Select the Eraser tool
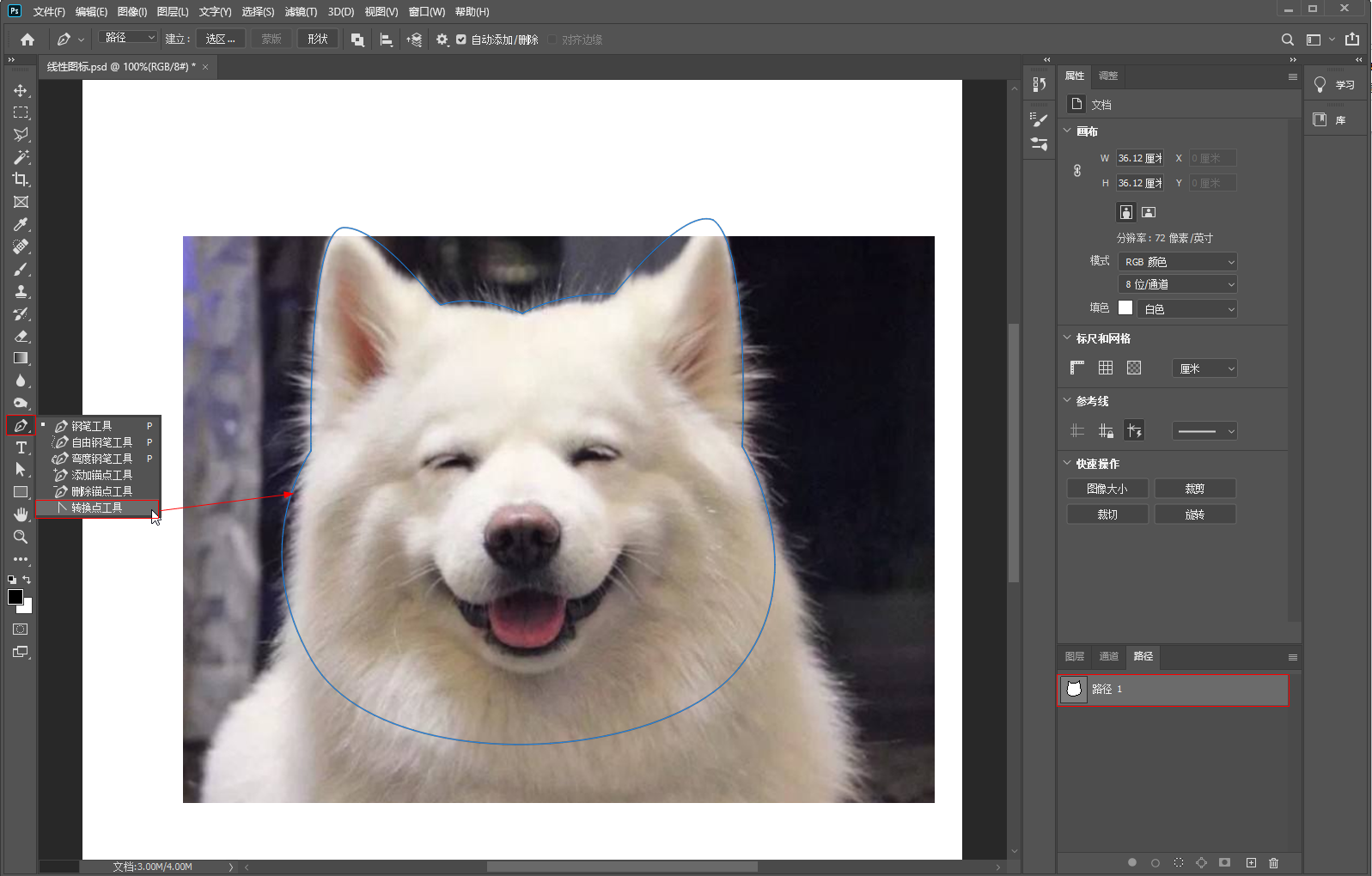The width and height of the screenshot is (1372, 876). click(21, 336)
